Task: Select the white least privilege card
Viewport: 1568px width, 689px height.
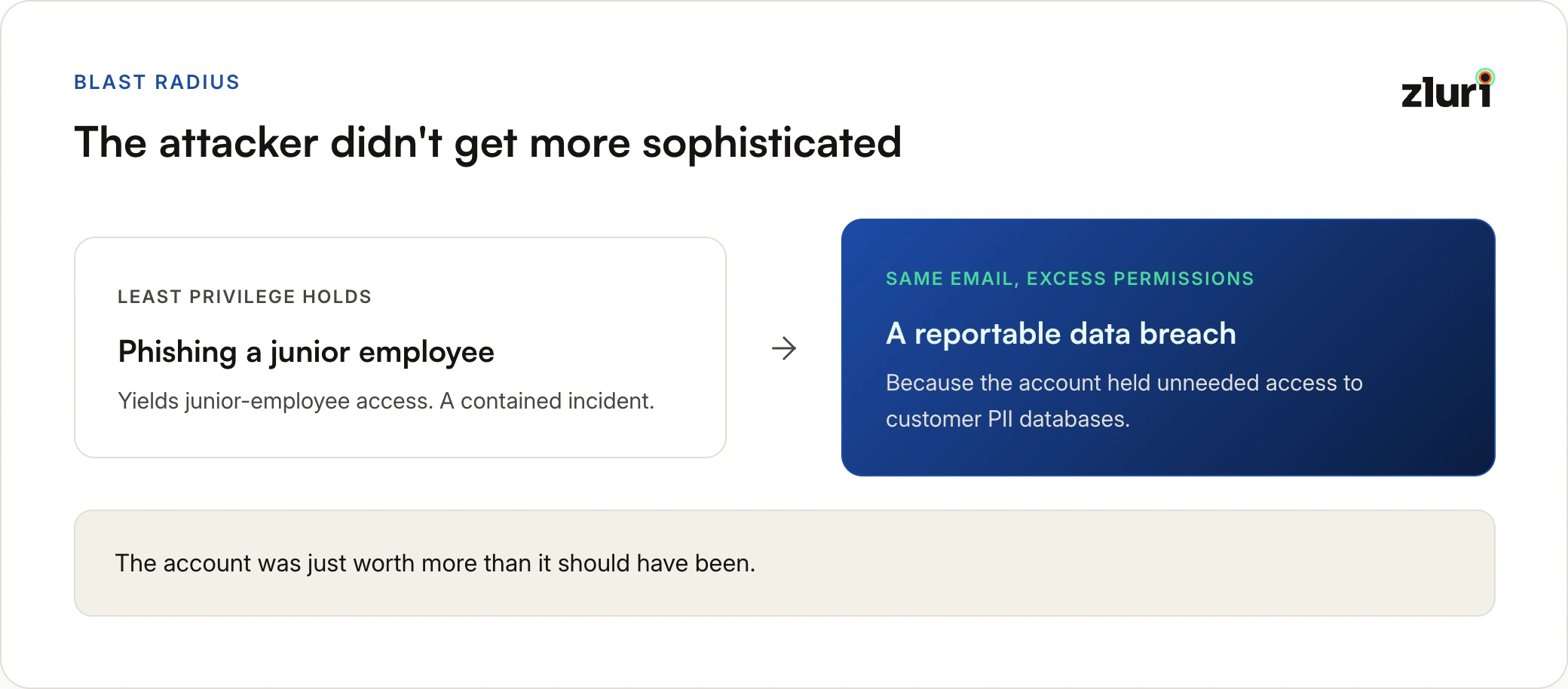Action: coord(400,348)
